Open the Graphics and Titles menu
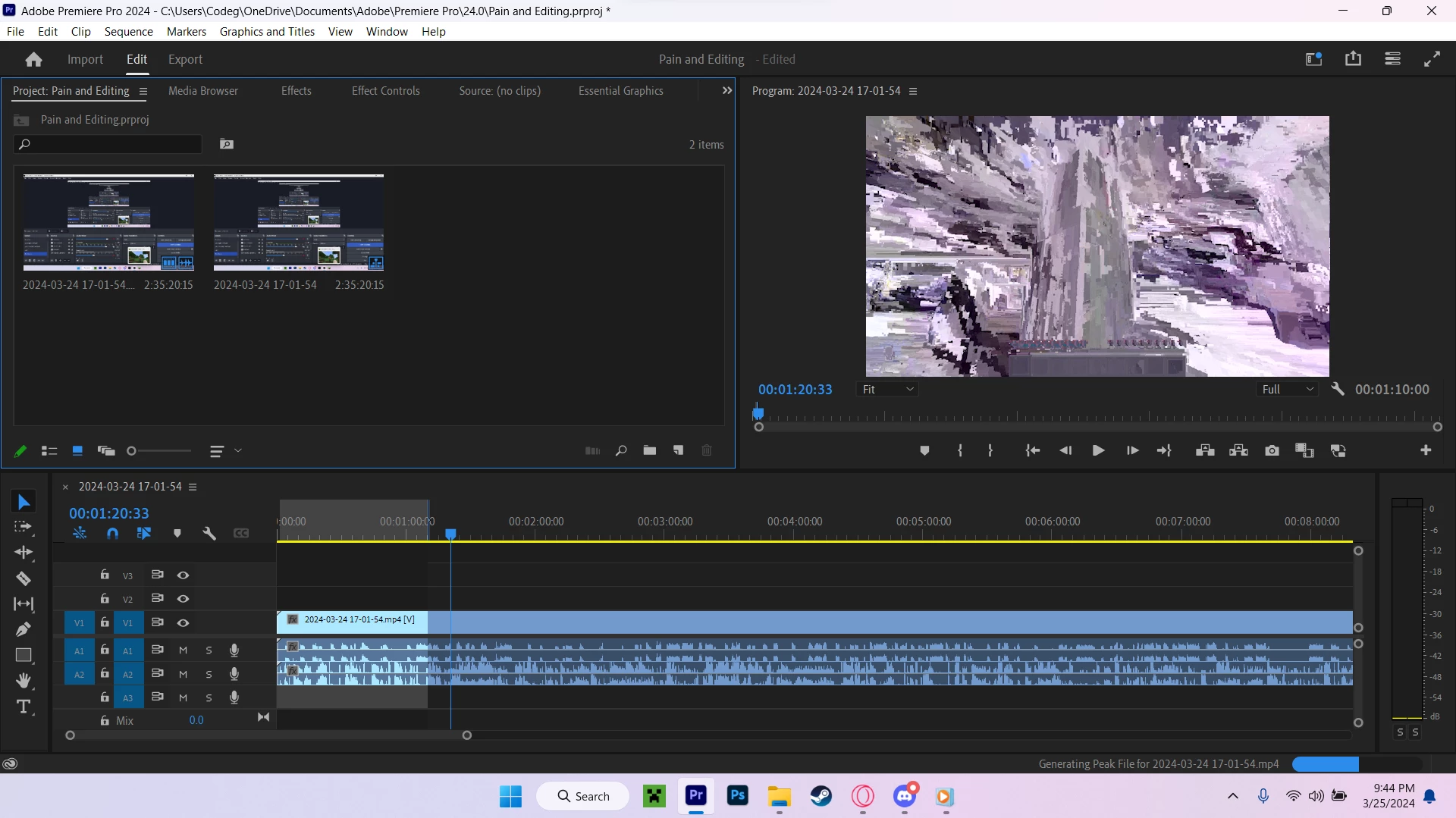Image resolution: width=1456 pixels, height=818 pixels. click(x=267, y=32)
